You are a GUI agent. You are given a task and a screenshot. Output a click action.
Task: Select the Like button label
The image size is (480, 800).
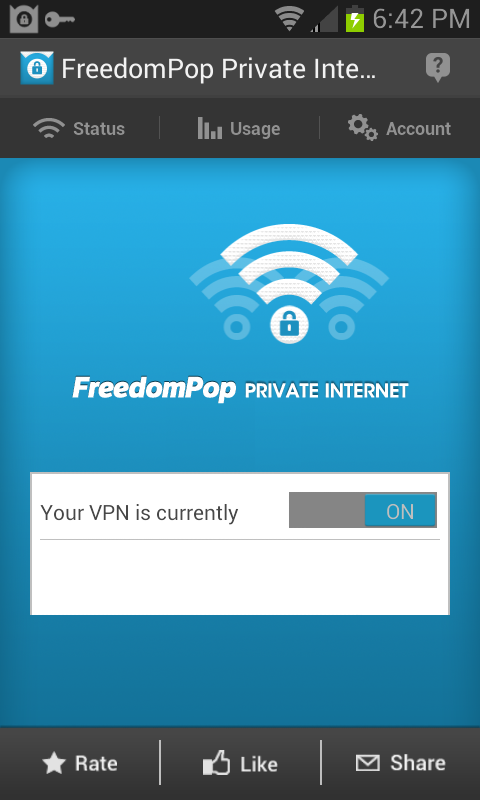pos(259,764)
